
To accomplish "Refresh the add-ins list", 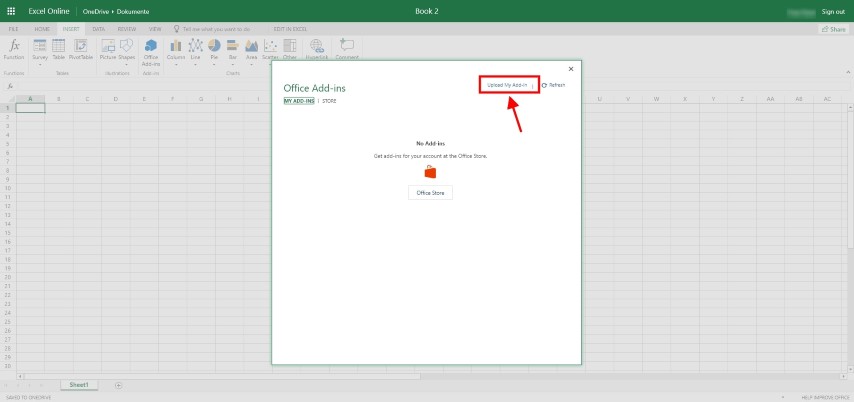I will pyautogui.click(x=553, y=85).
